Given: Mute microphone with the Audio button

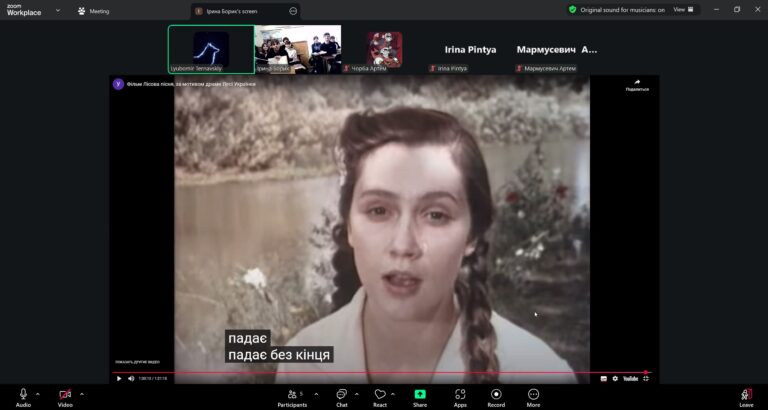Looking at the screenshot, I should click(23, 395).
